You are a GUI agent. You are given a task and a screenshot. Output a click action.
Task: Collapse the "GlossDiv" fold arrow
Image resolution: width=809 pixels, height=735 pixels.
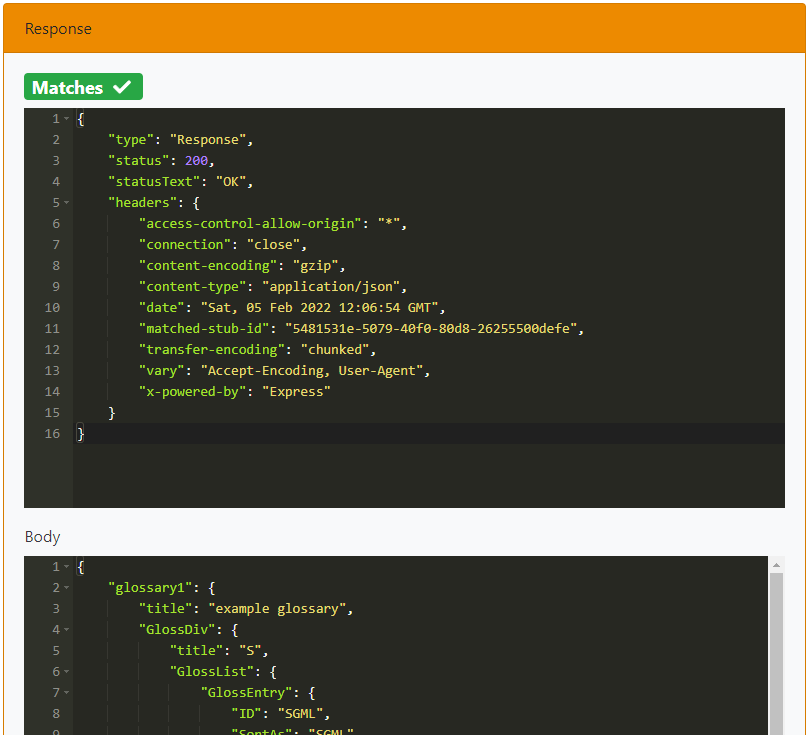(67, 630)
